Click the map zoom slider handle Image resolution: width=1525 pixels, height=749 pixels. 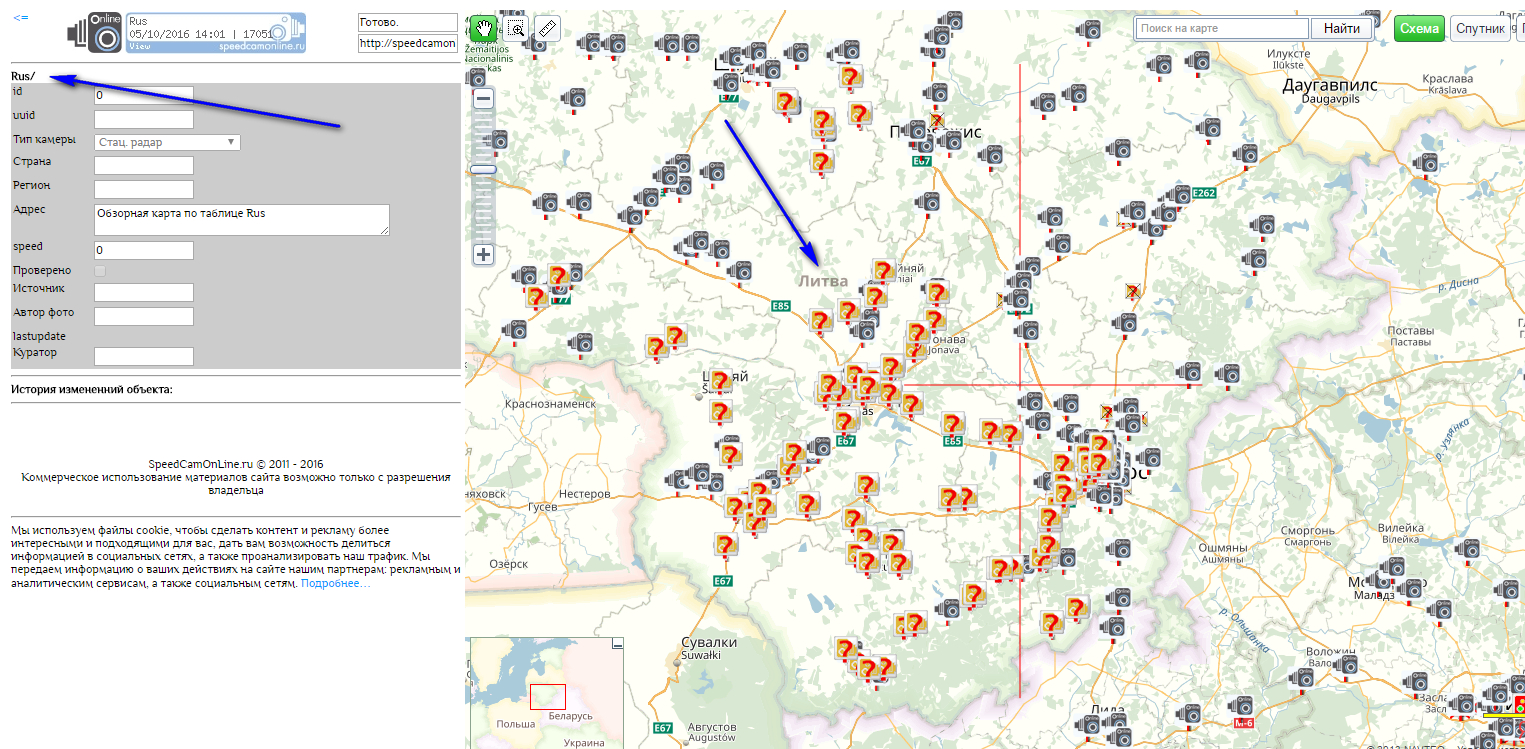pos(483,170)
